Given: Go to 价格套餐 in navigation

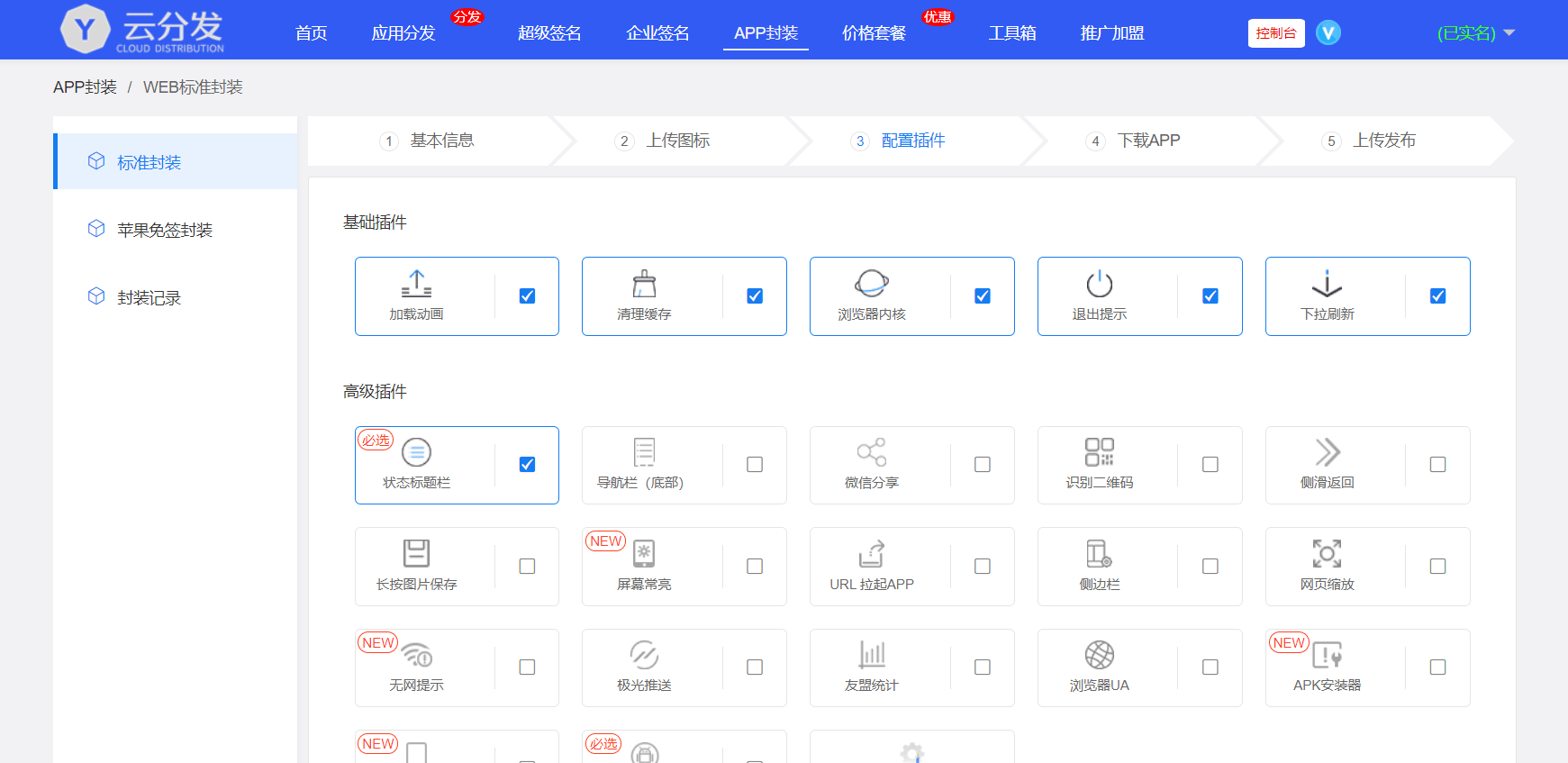Looking at the screenshot, I should point(874,33).
